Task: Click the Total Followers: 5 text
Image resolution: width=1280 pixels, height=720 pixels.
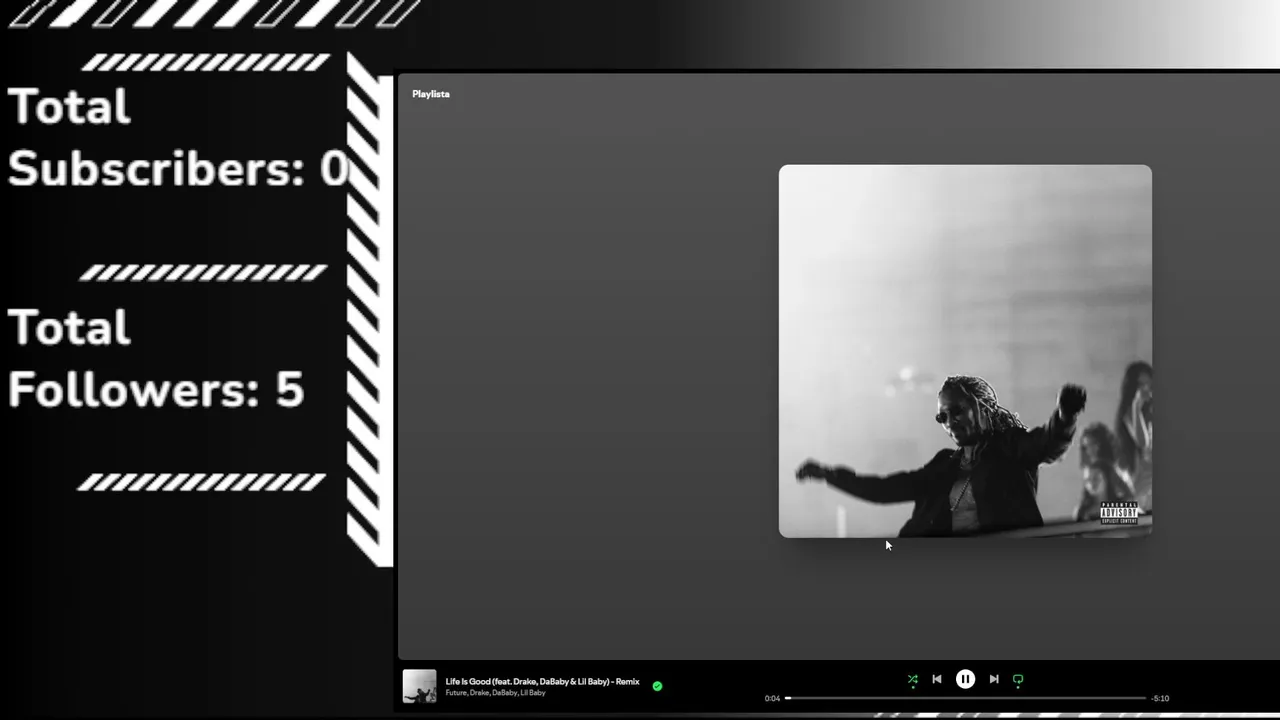Action: coord(156,358)
